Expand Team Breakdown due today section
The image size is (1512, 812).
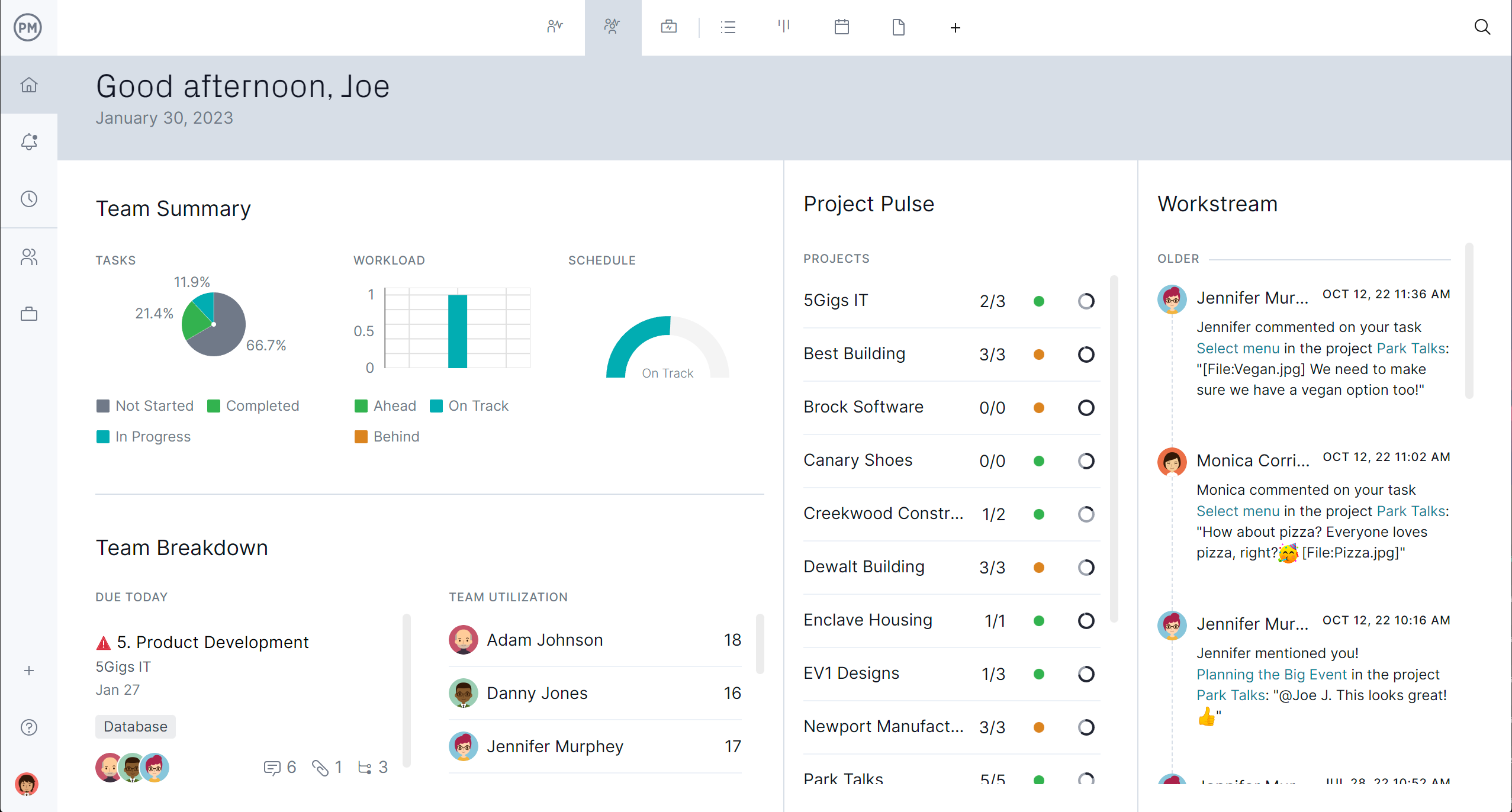[131, 597]
